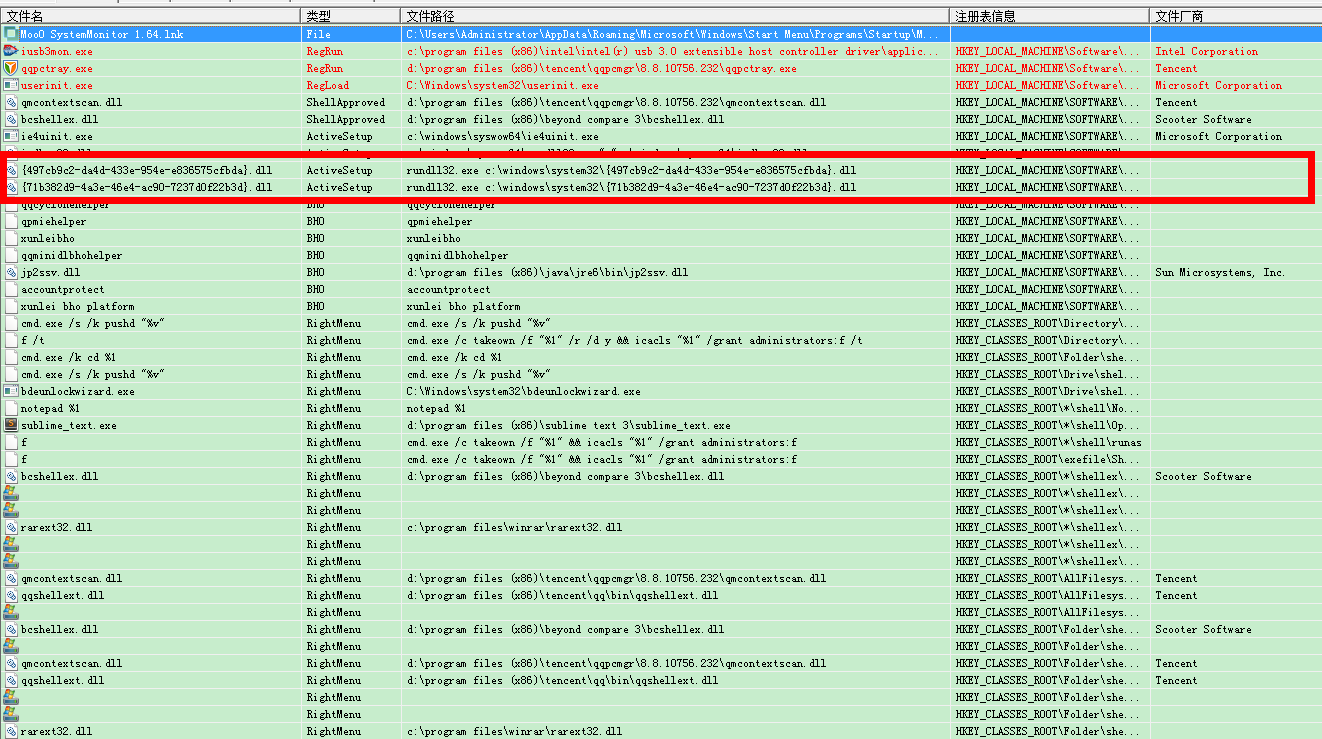Screen dimensions: 1322x739
Task: Select the ie4uinit.exe file icon
Action: (x=11, y=136)
